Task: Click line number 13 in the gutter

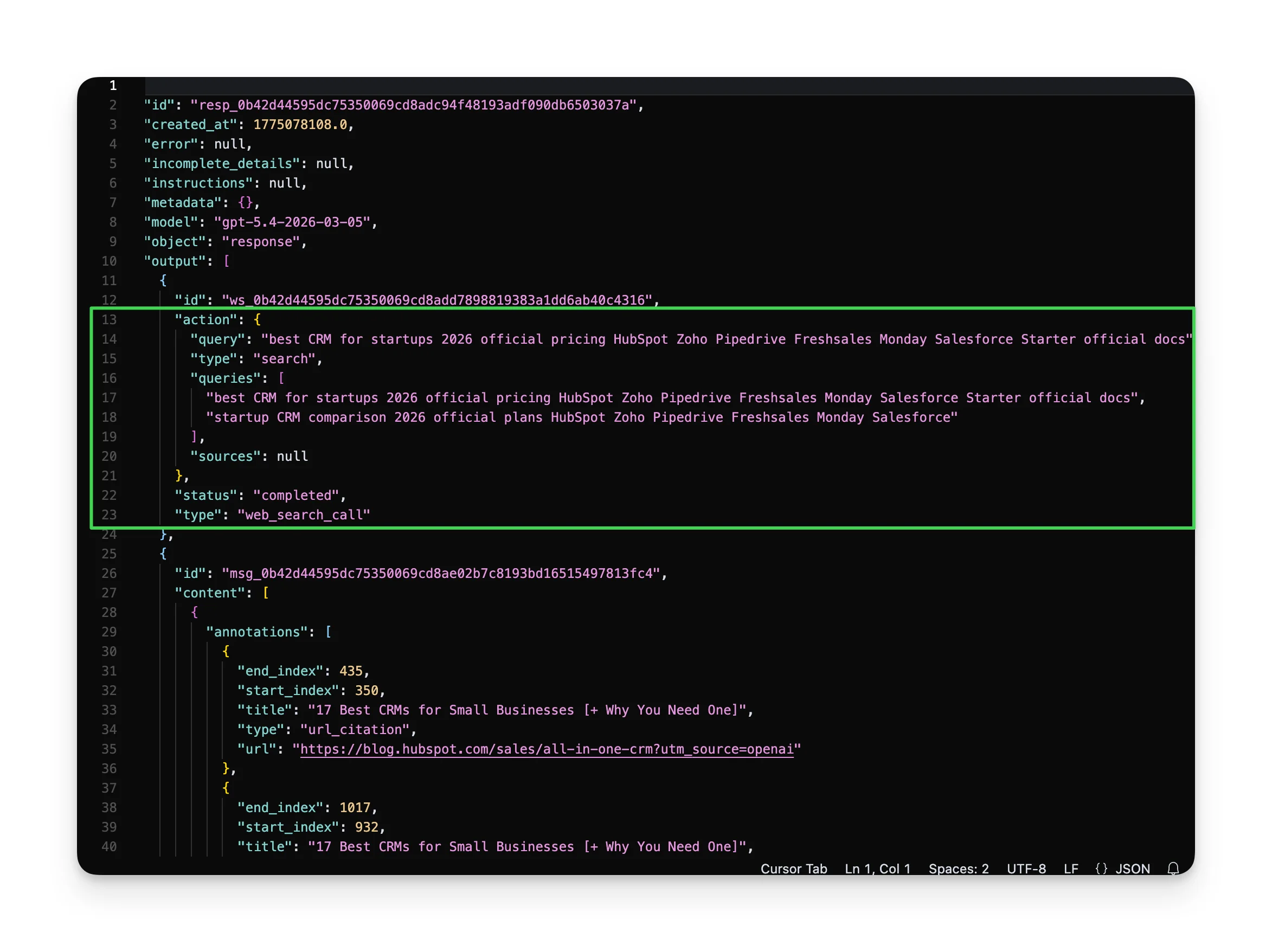Action: click(x=110, y=320)
